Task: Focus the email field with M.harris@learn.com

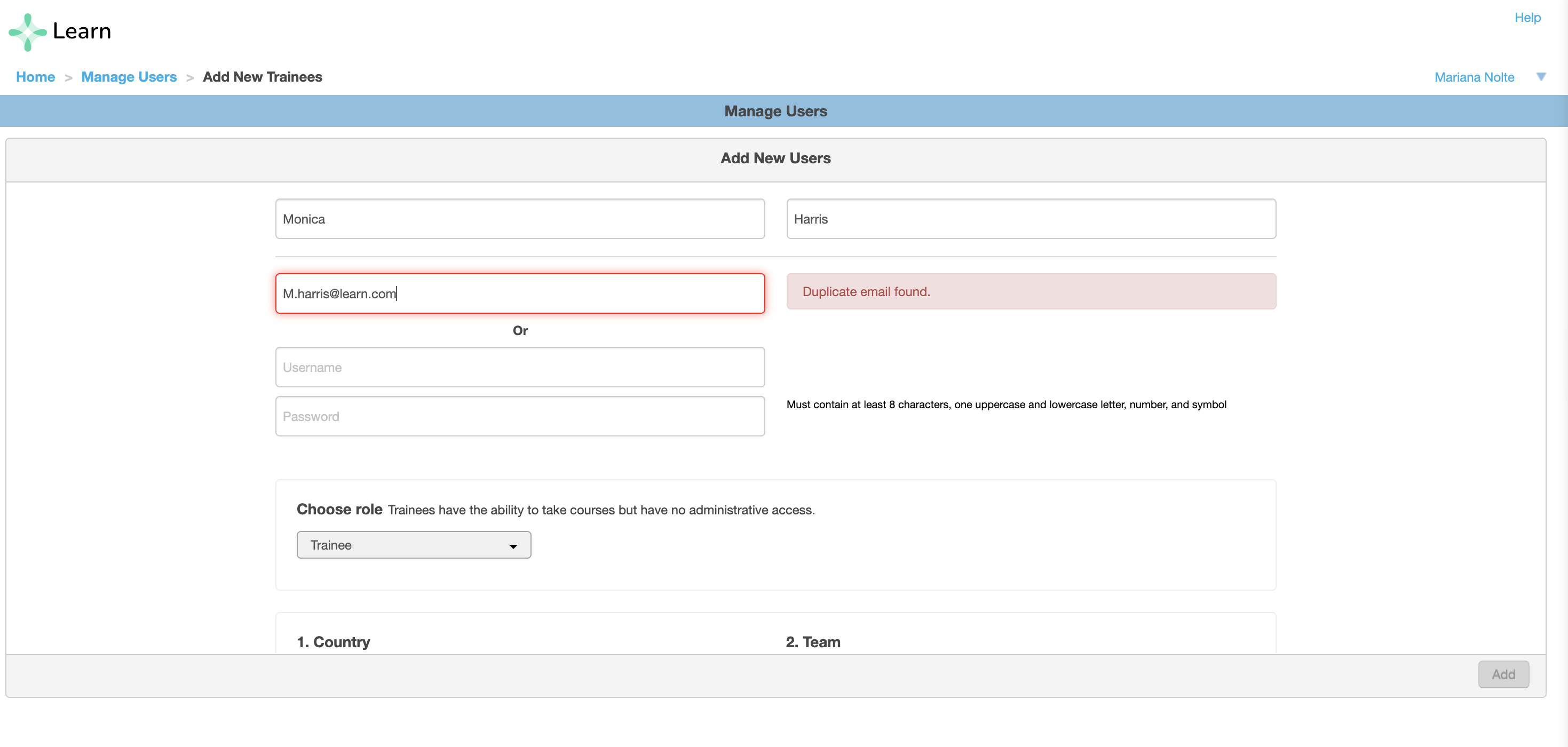Action: 520,294
